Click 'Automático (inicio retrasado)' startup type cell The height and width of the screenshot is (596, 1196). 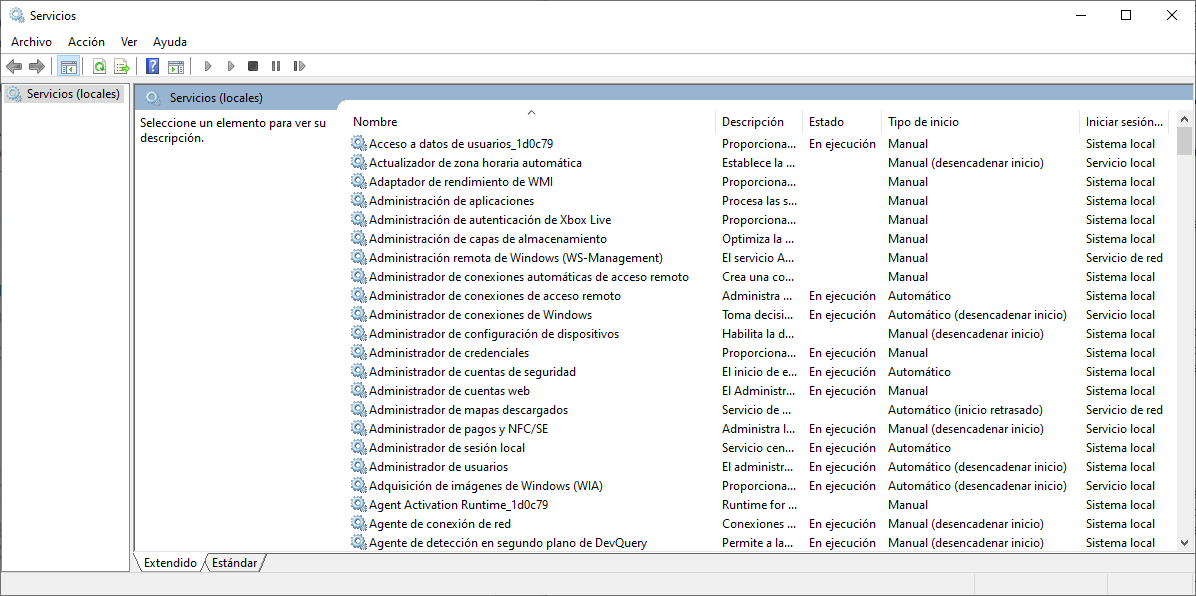coord(965,410)
